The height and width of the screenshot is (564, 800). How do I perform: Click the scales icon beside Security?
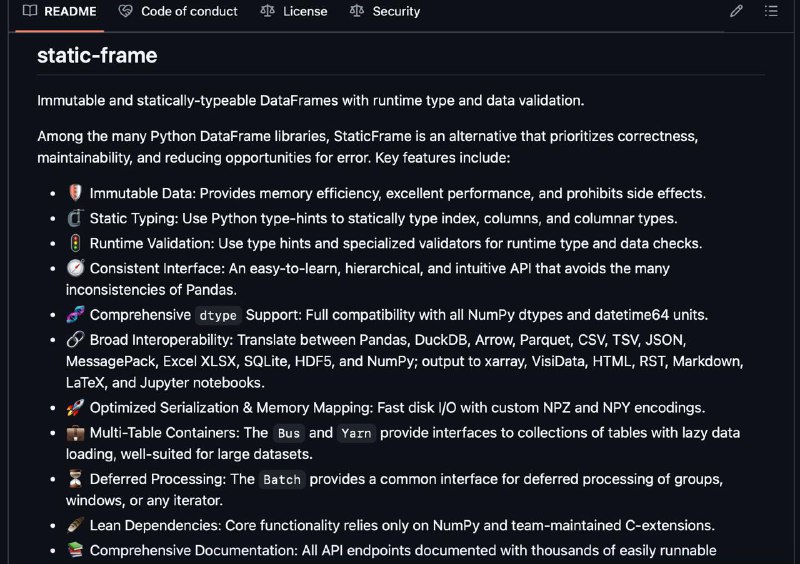click(x=357, y=11)
